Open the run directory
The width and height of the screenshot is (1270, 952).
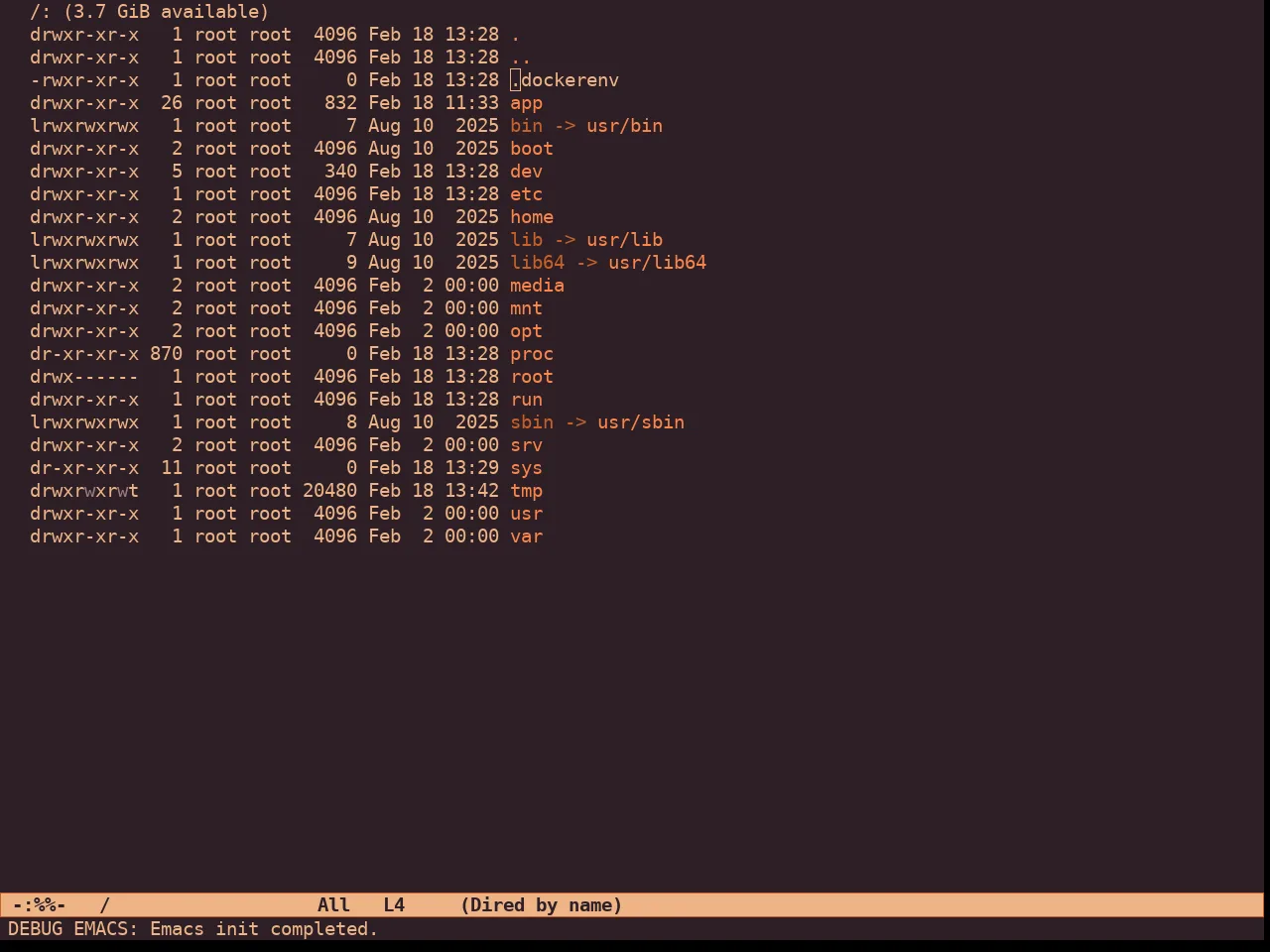tap(526, 400)
